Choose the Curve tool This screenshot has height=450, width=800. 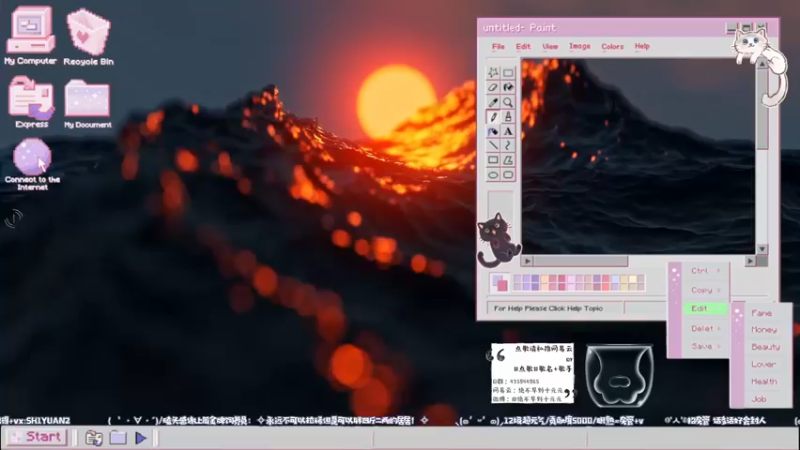click(x=508, y=145)
